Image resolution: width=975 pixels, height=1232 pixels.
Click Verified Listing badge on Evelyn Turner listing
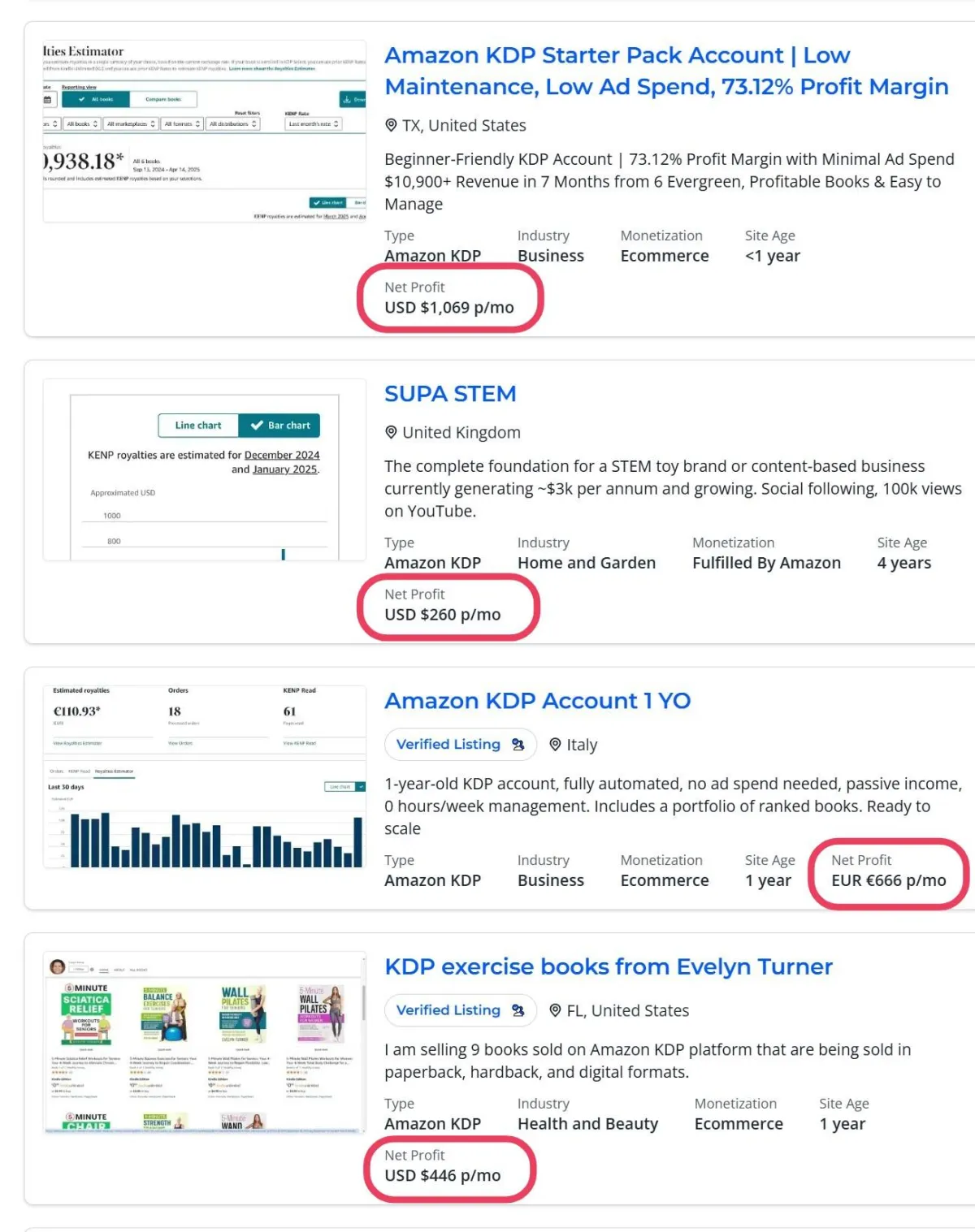(460, 1010)
